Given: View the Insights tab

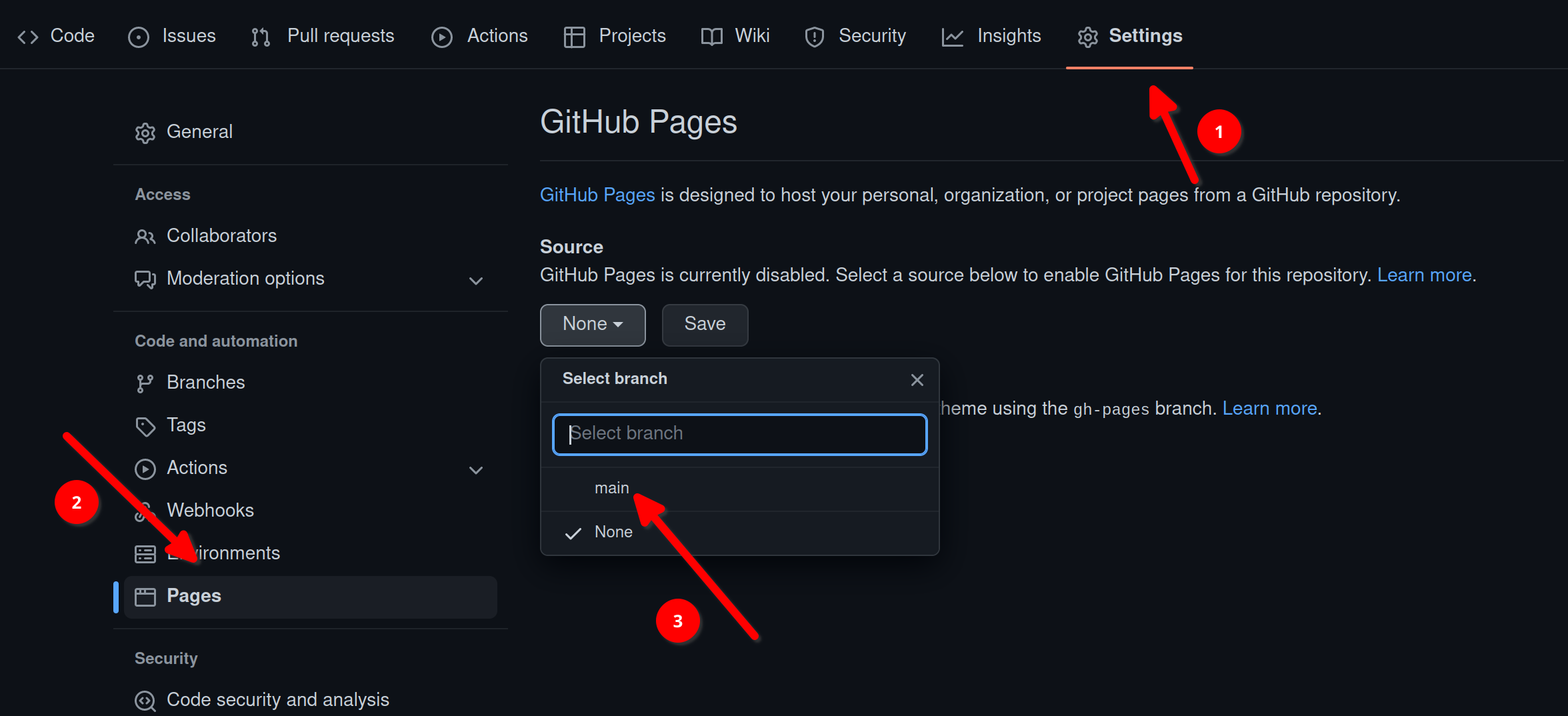Looking at the screenshot, I should click(991, 36).
